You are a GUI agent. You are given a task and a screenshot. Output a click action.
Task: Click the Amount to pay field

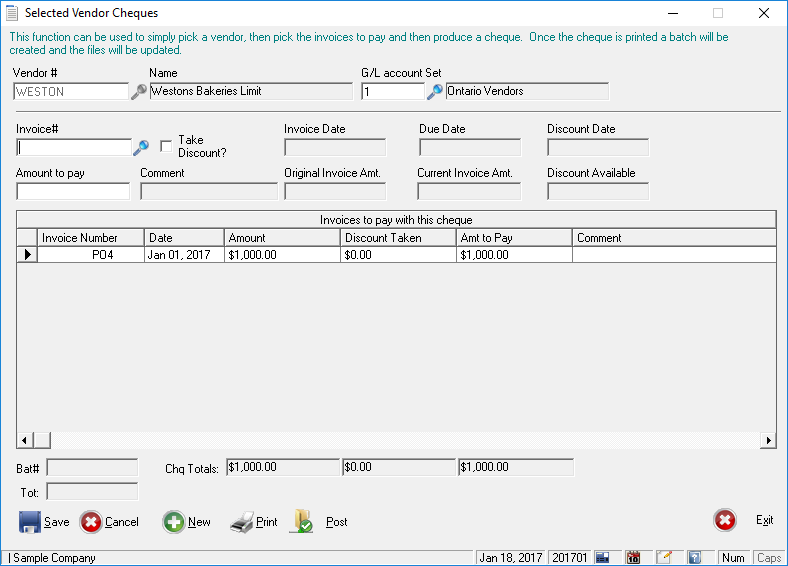click(x=73, y=191)
